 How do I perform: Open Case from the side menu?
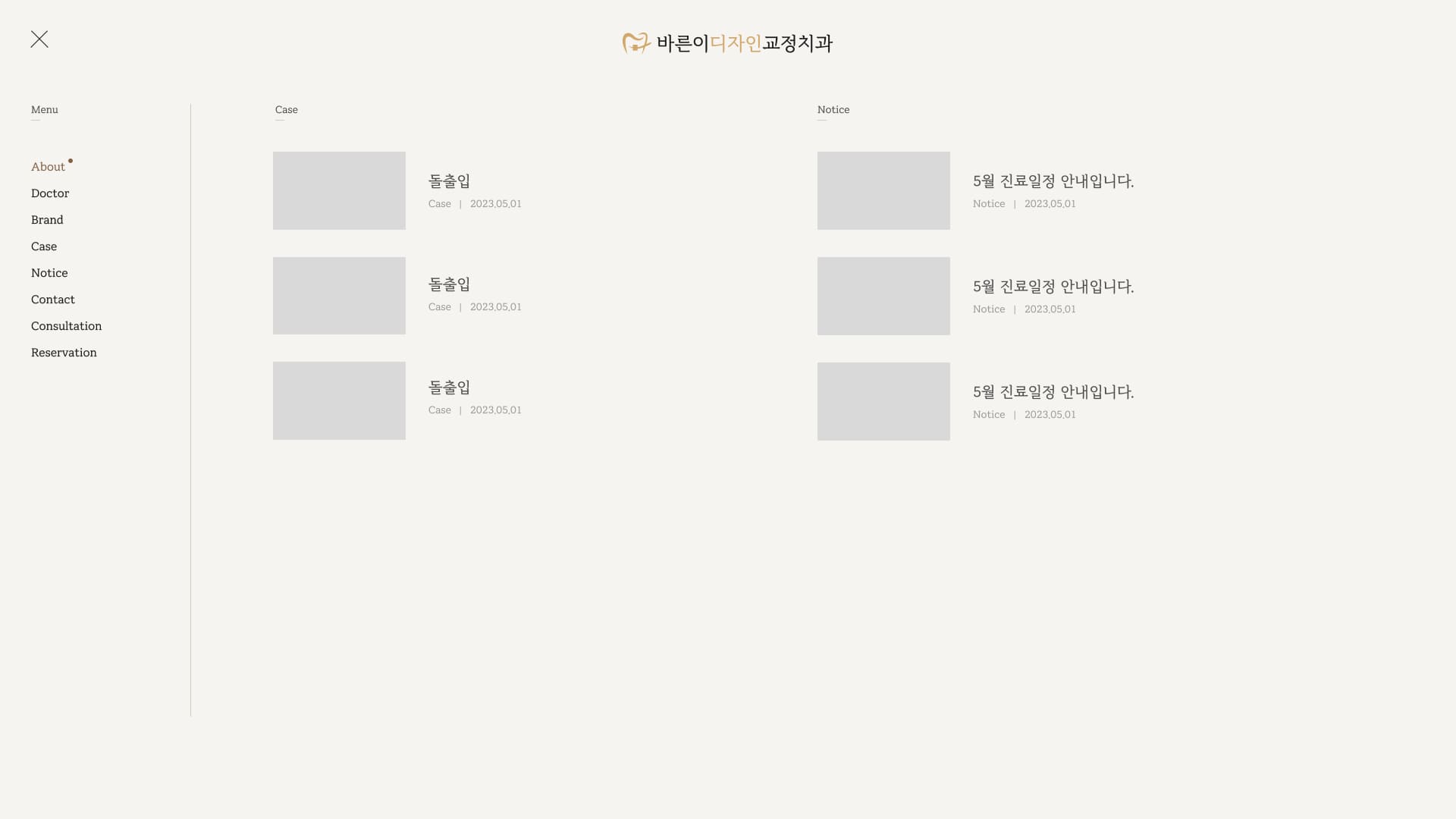(x=44, y=246)
